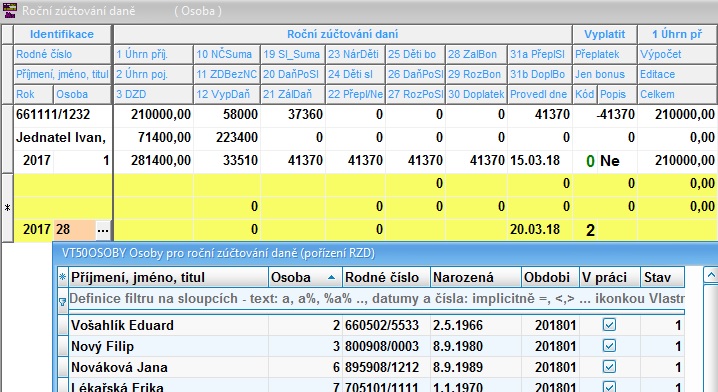Click the Popis column header
718x392 pixels.
point(617,94)
